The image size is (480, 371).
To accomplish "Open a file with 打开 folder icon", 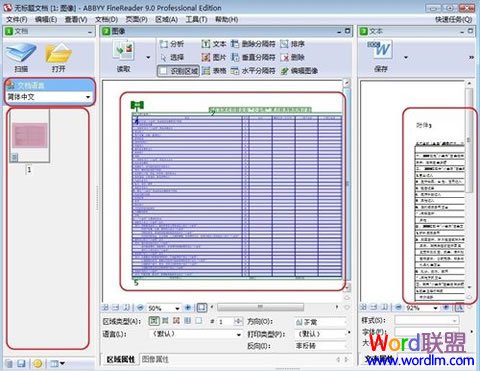I will (x=58, y=57).
